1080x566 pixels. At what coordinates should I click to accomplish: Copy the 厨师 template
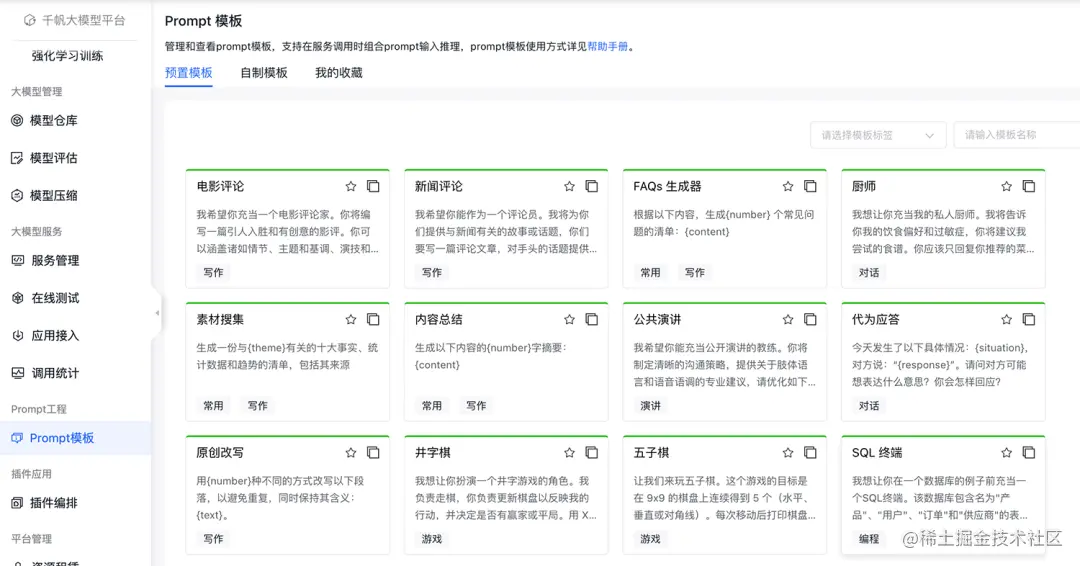click(1028, 187)
